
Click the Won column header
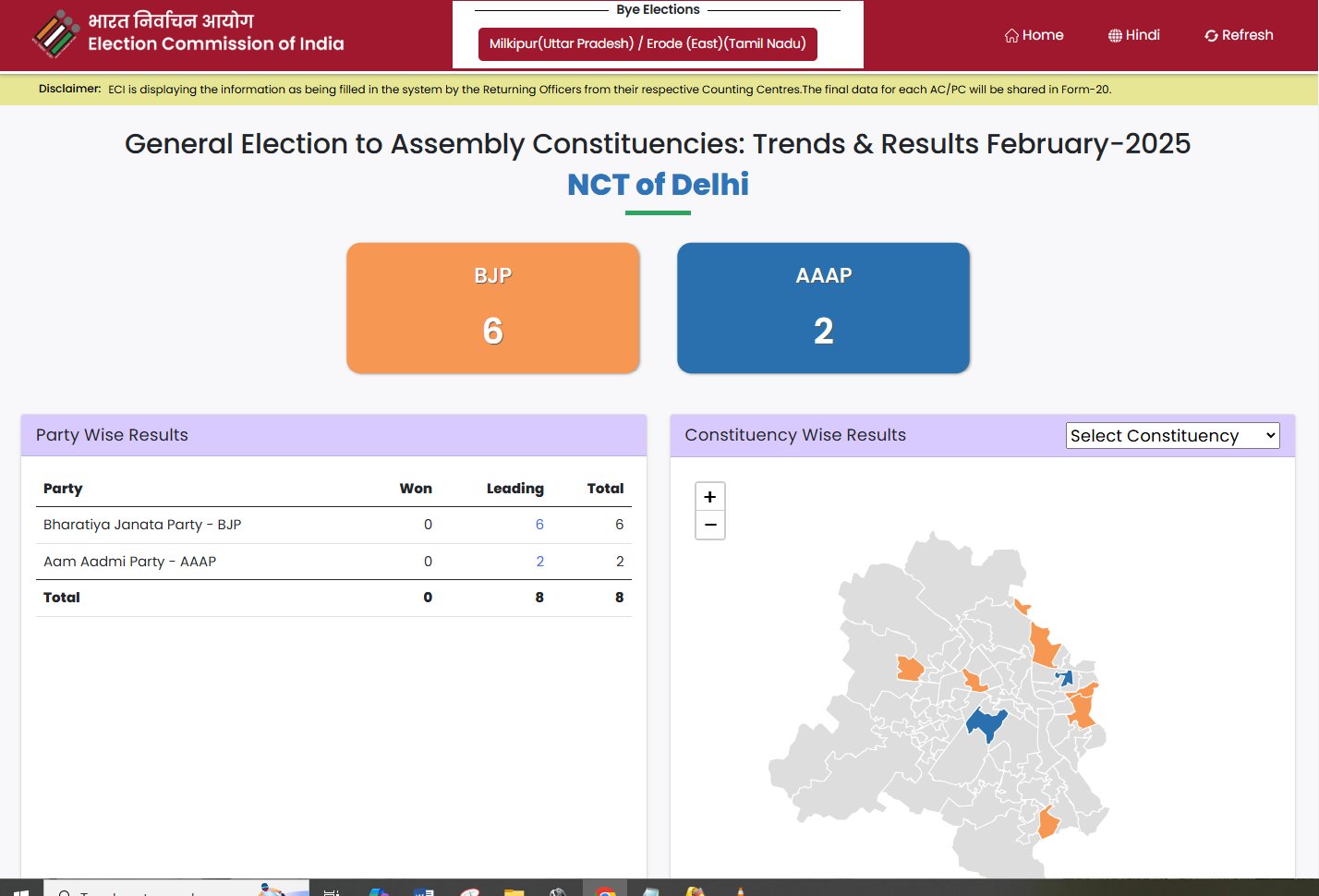tap(416, 489)
